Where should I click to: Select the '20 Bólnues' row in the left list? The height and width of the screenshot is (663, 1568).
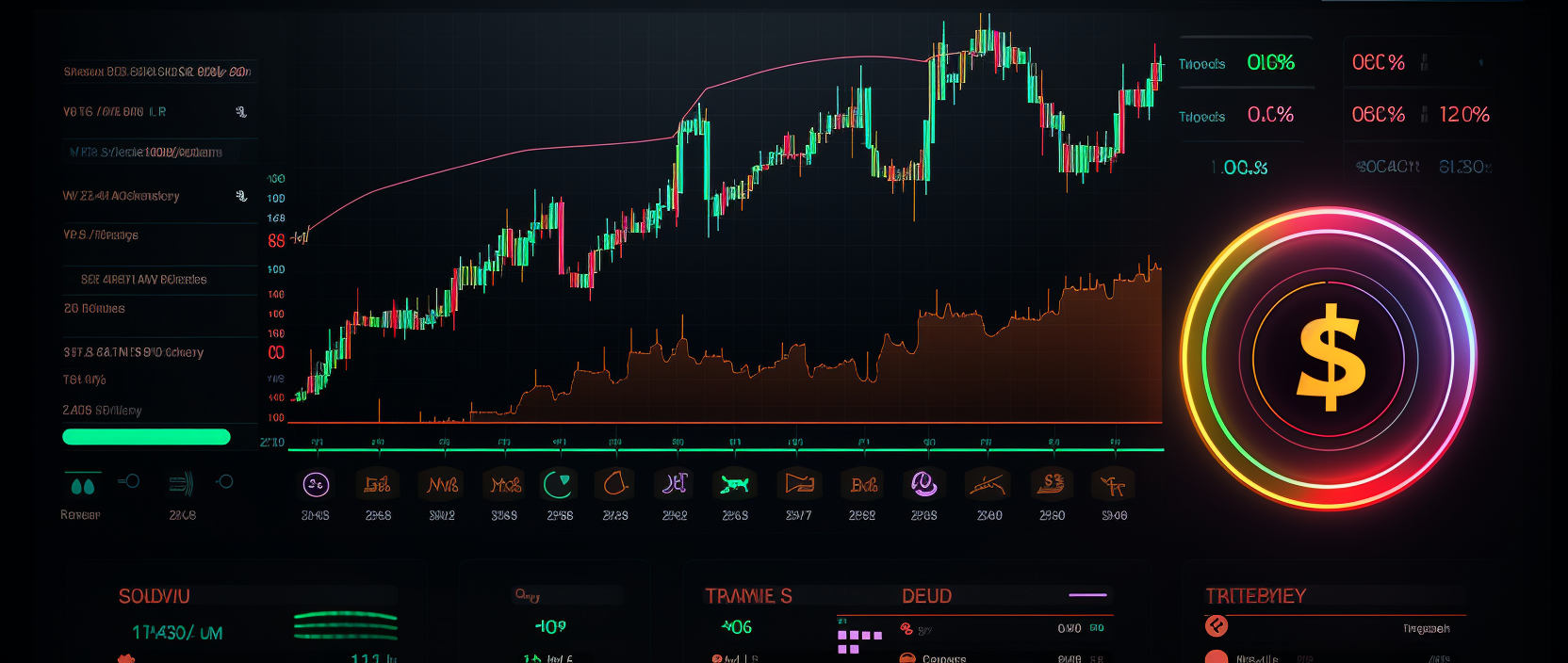[94, 309]
